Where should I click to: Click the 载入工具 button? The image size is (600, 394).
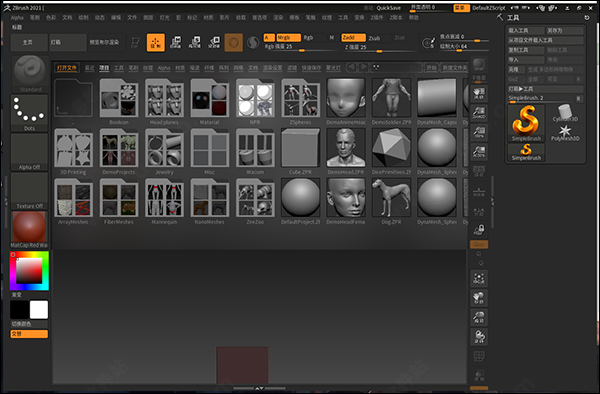coord(526,30)
